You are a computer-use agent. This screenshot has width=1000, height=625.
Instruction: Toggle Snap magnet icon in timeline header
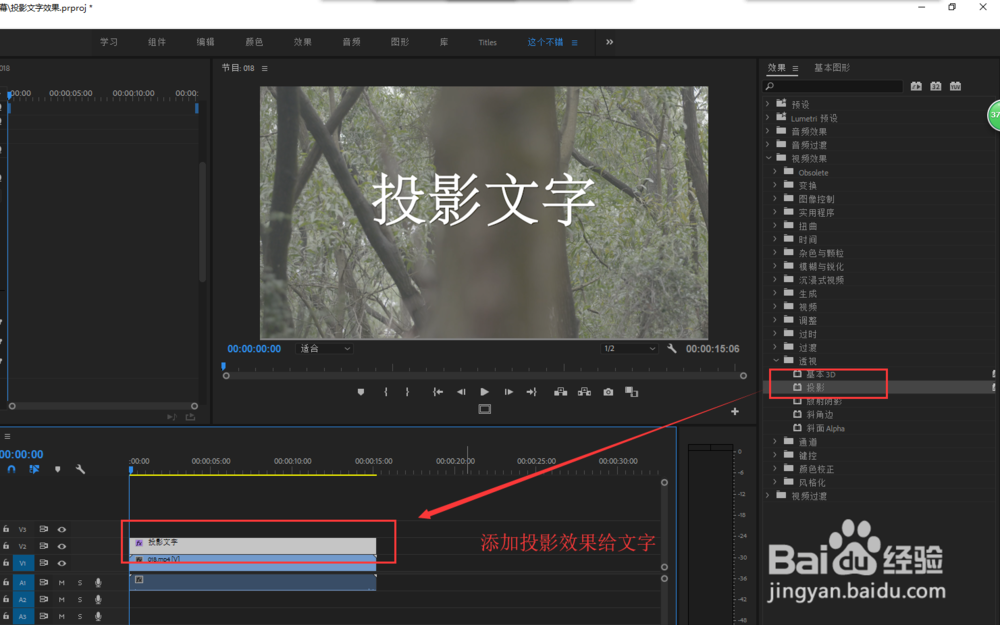[11, 469]
